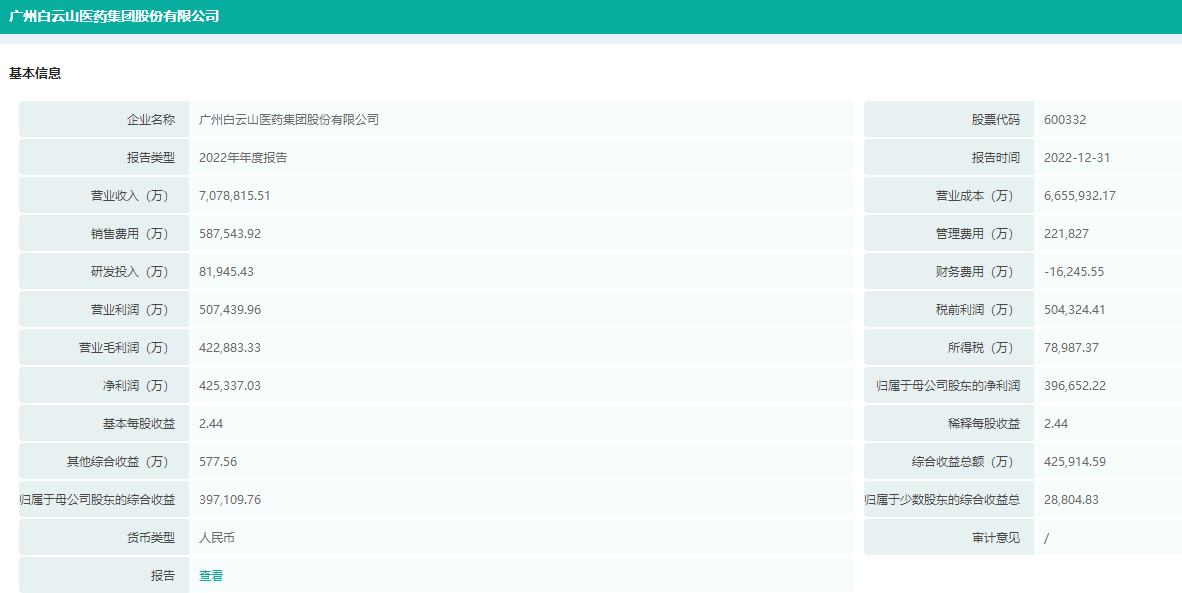Select 2.44 in 基本每股收益 row
This screenshot has height=593, width=1182.
[211, 423]
